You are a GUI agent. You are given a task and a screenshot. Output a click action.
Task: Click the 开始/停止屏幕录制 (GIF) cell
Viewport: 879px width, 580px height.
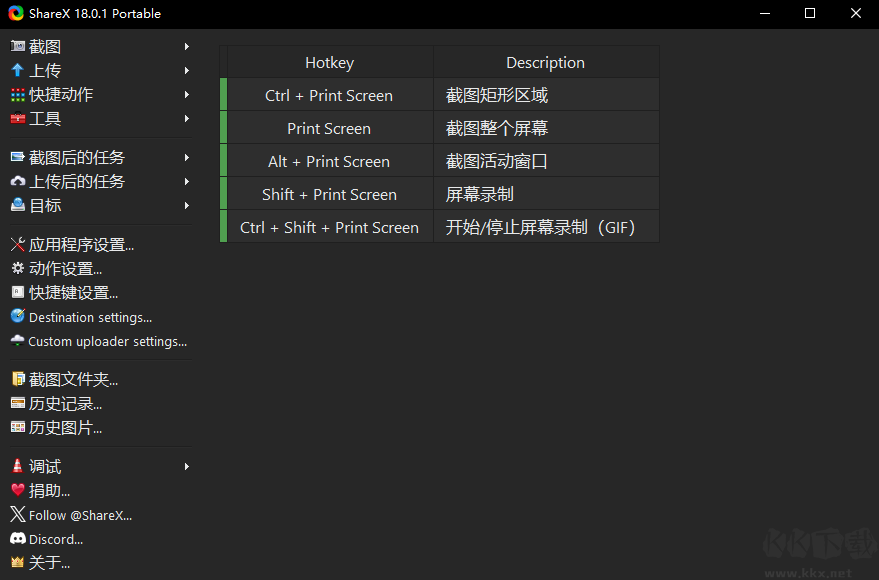click(x=546, y=227)
